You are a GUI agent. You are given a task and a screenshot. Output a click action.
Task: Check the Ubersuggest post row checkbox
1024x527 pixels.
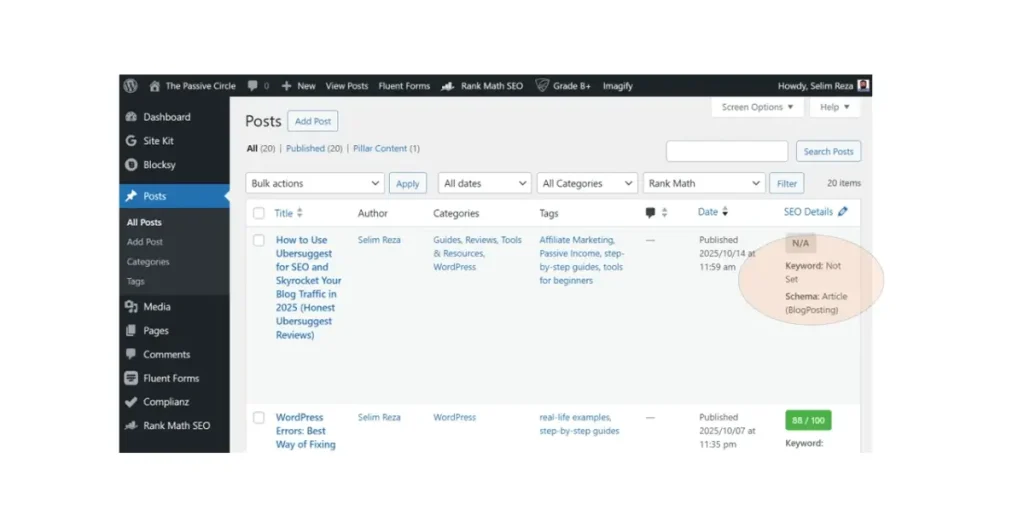pyautogui.click(x=259, y=240)
